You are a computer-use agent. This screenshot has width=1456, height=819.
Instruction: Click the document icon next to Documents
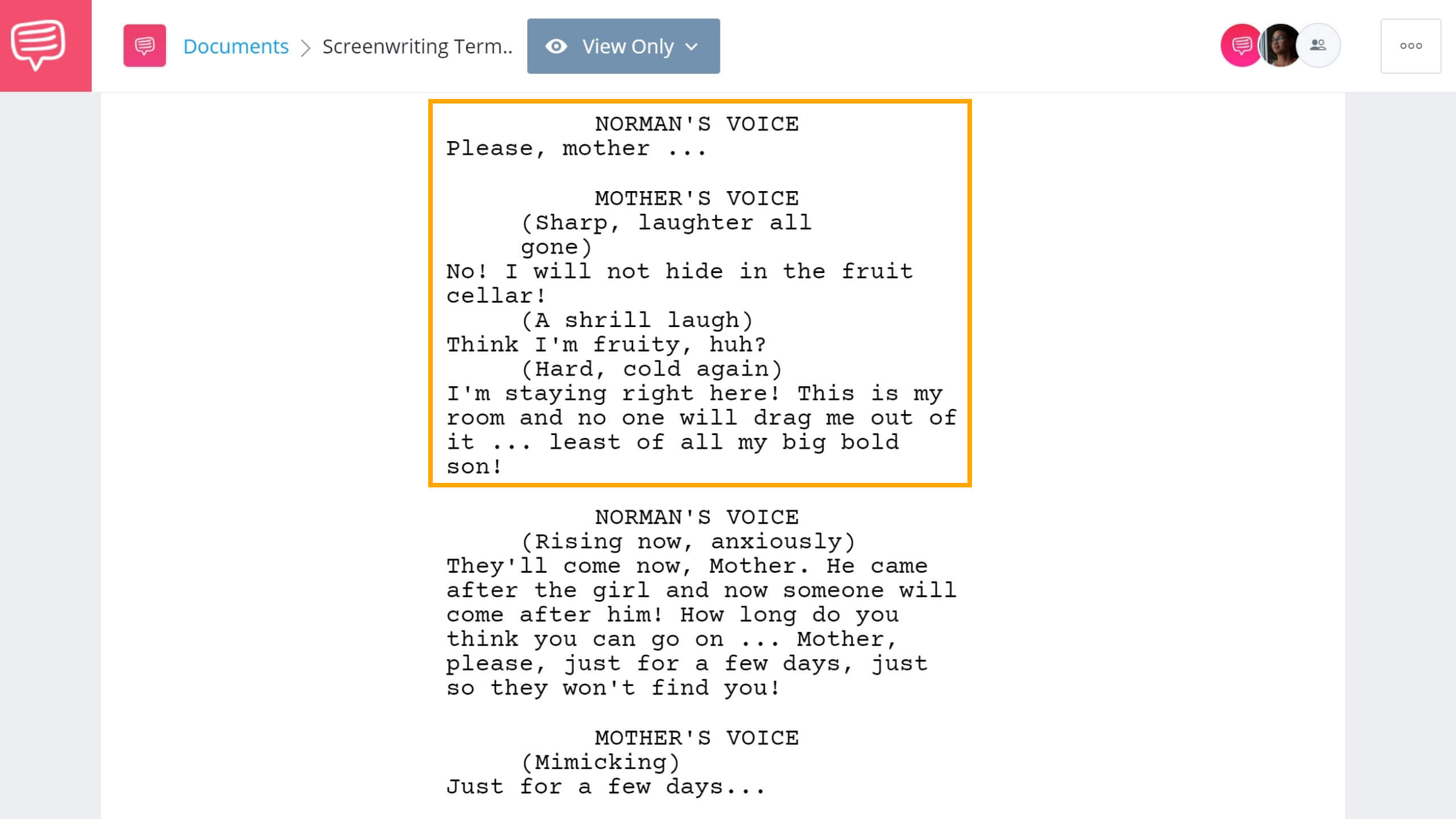[143, 45]
